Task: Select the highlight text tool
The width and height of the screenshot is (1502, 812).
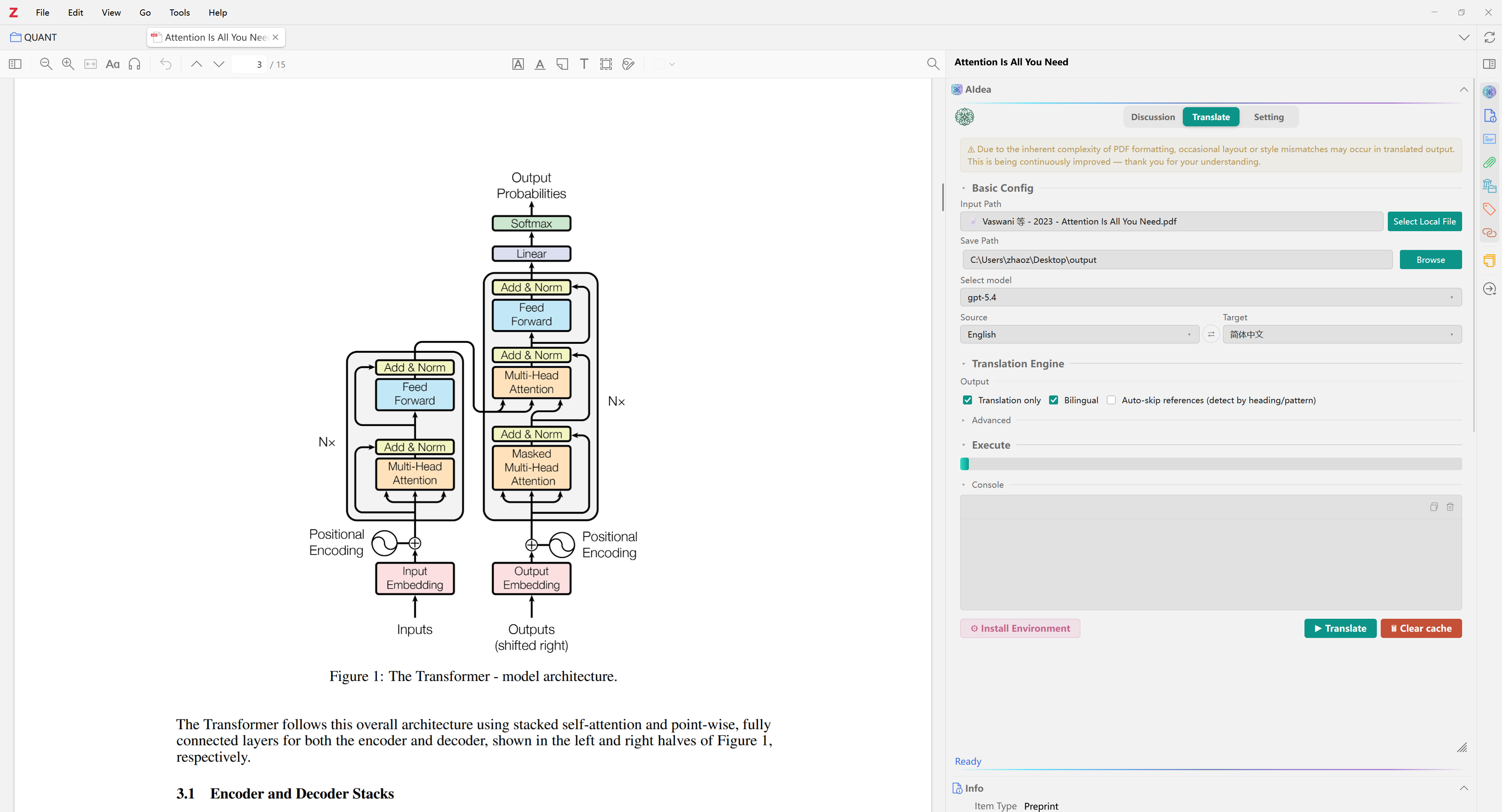Action: point(518,64)
